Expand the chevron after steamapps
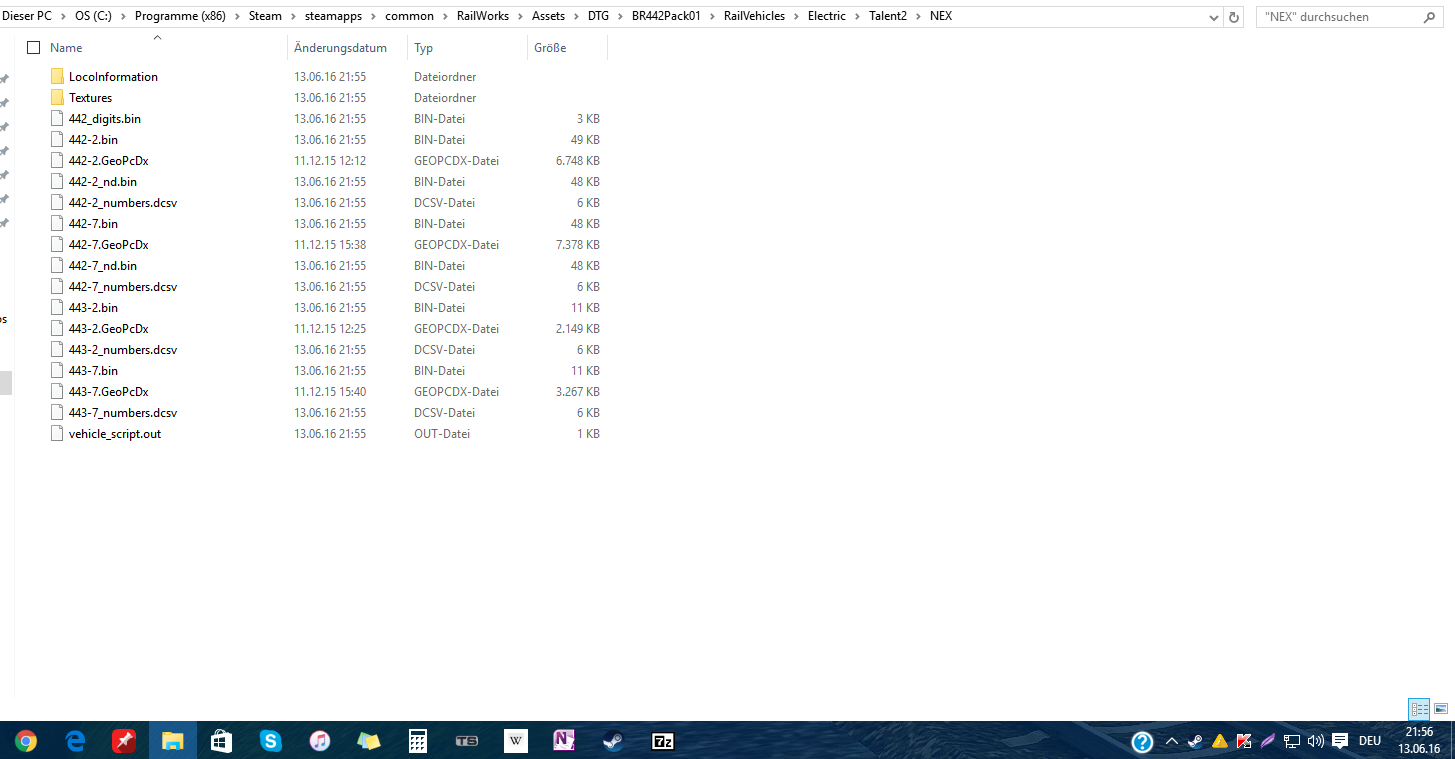The image size is (1455, 759). point(373,17)
